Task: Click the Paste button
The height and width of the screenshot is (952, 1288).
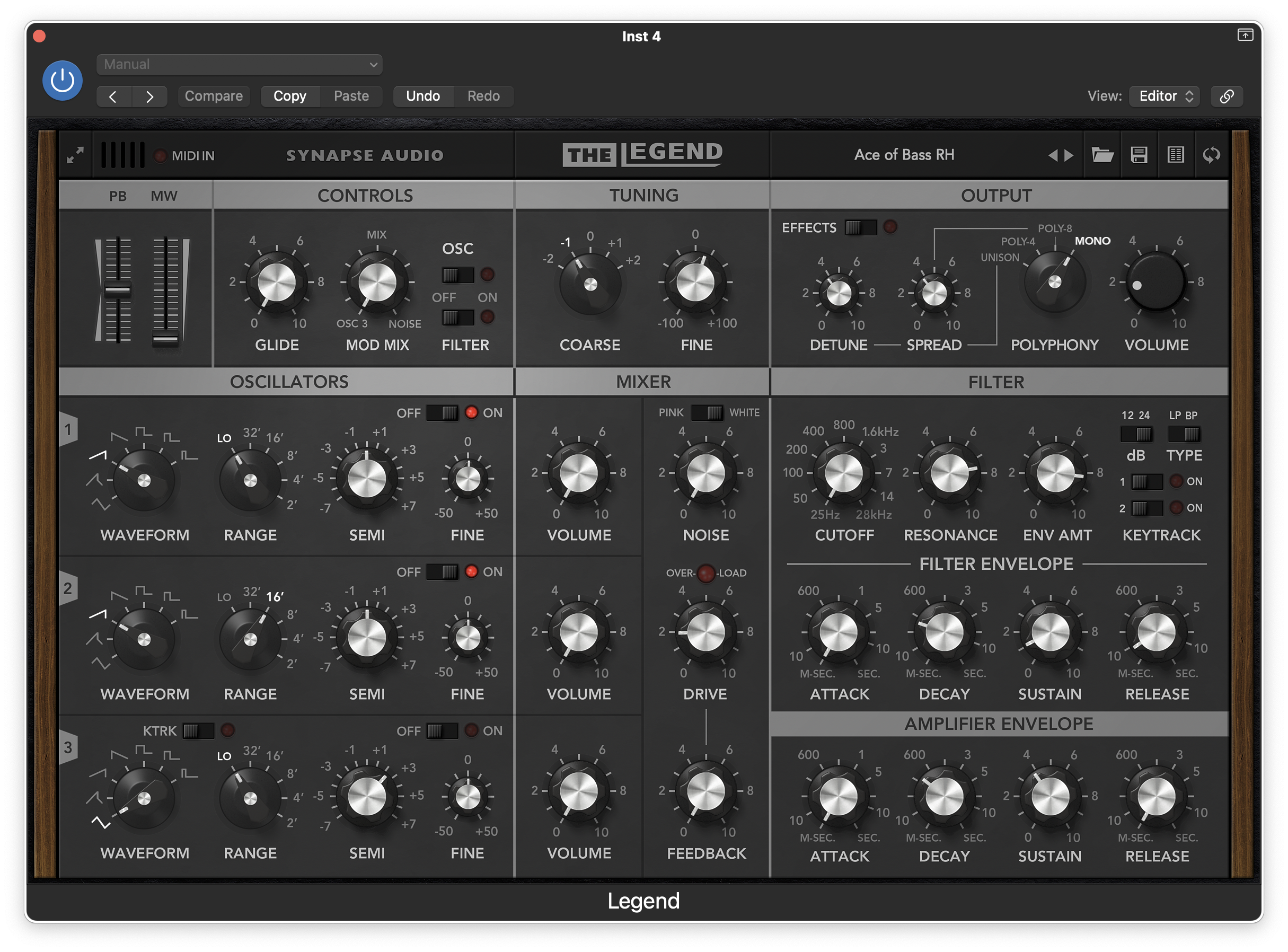Action: (351, 96)
